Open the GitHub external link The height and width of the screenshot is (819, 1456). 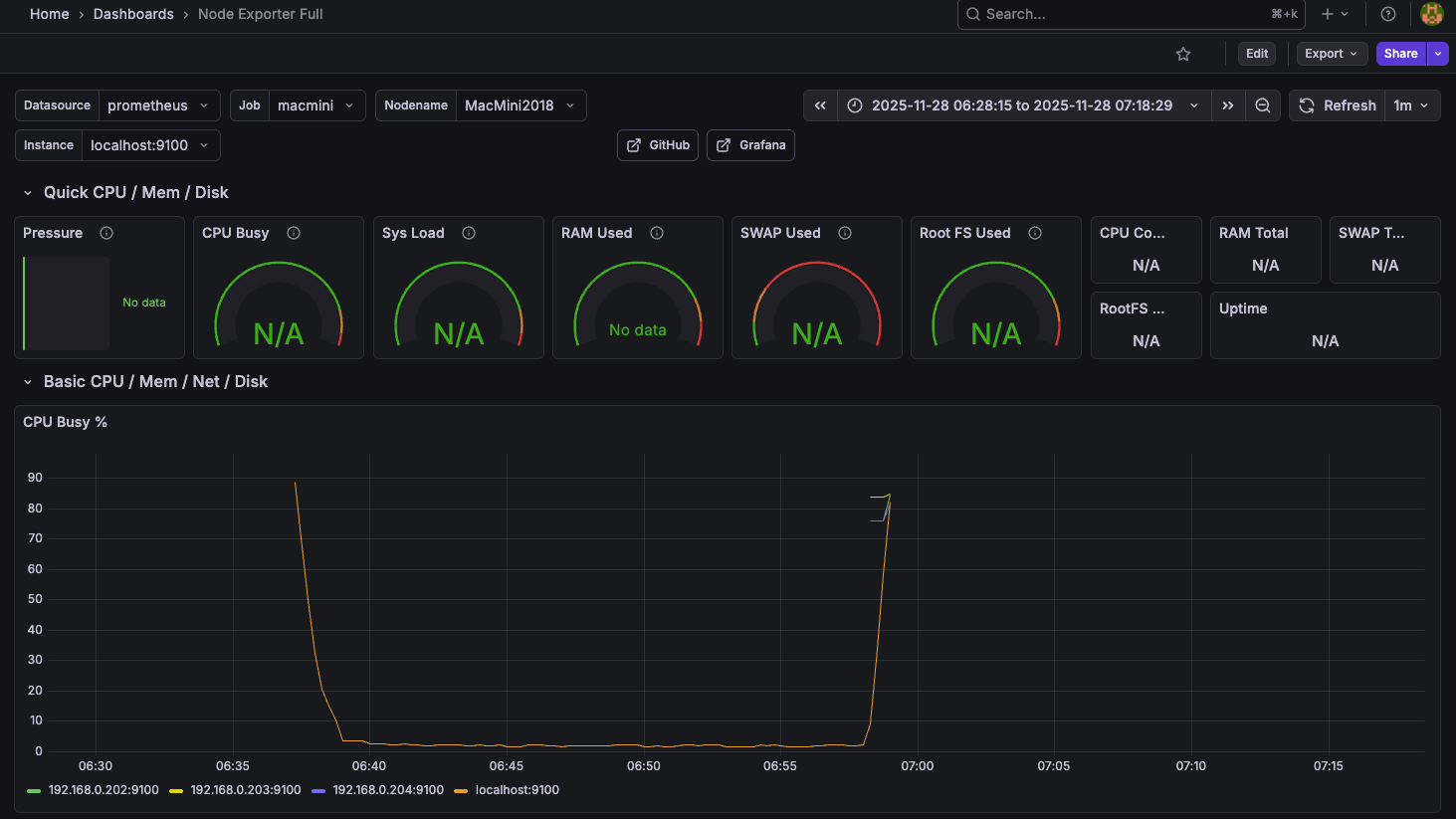click(x=658, y=145)
